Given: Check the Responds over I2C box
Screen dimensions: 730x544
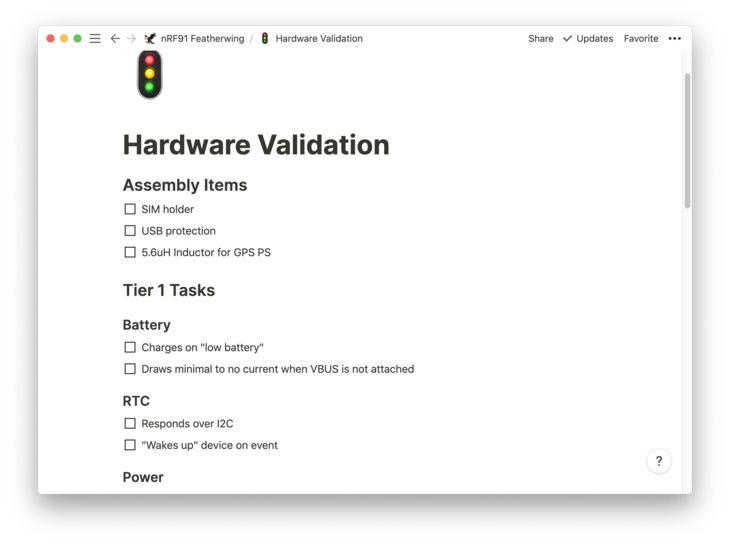Looking at the screenshot, I should [130, 423].
